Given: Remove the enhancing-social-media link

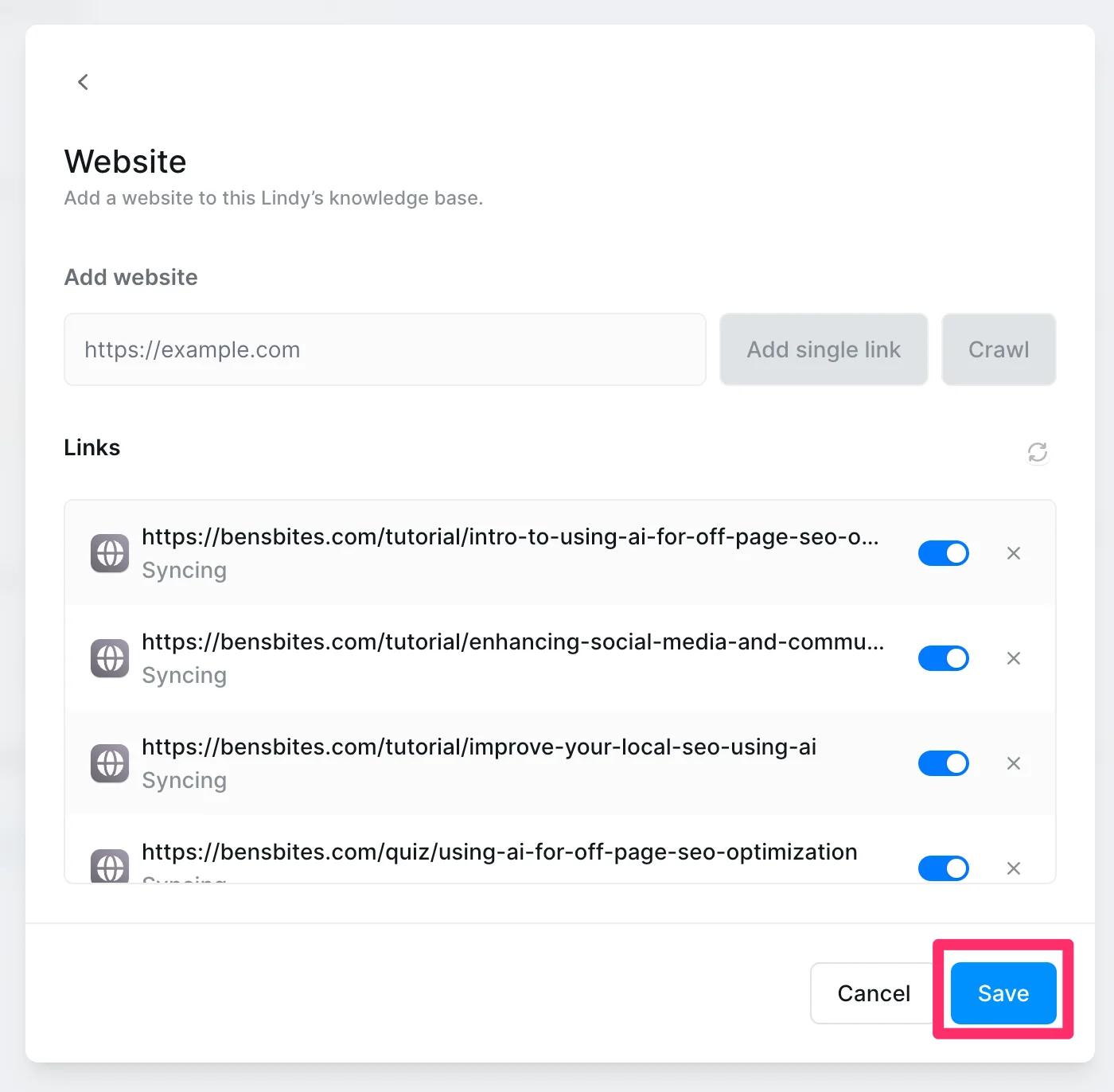Looking at the screenshot, I should [1014, 658].
